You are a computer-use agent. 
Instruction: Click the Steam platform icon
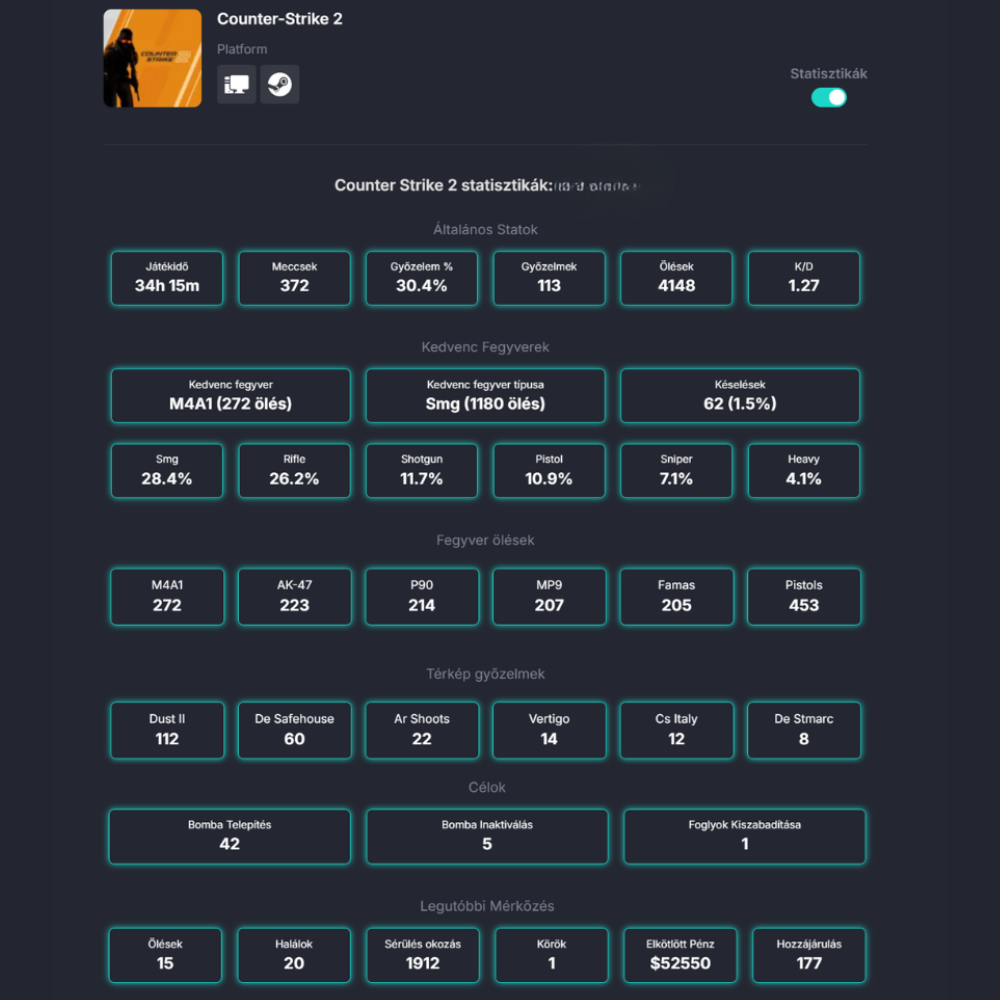pos(280,85)
